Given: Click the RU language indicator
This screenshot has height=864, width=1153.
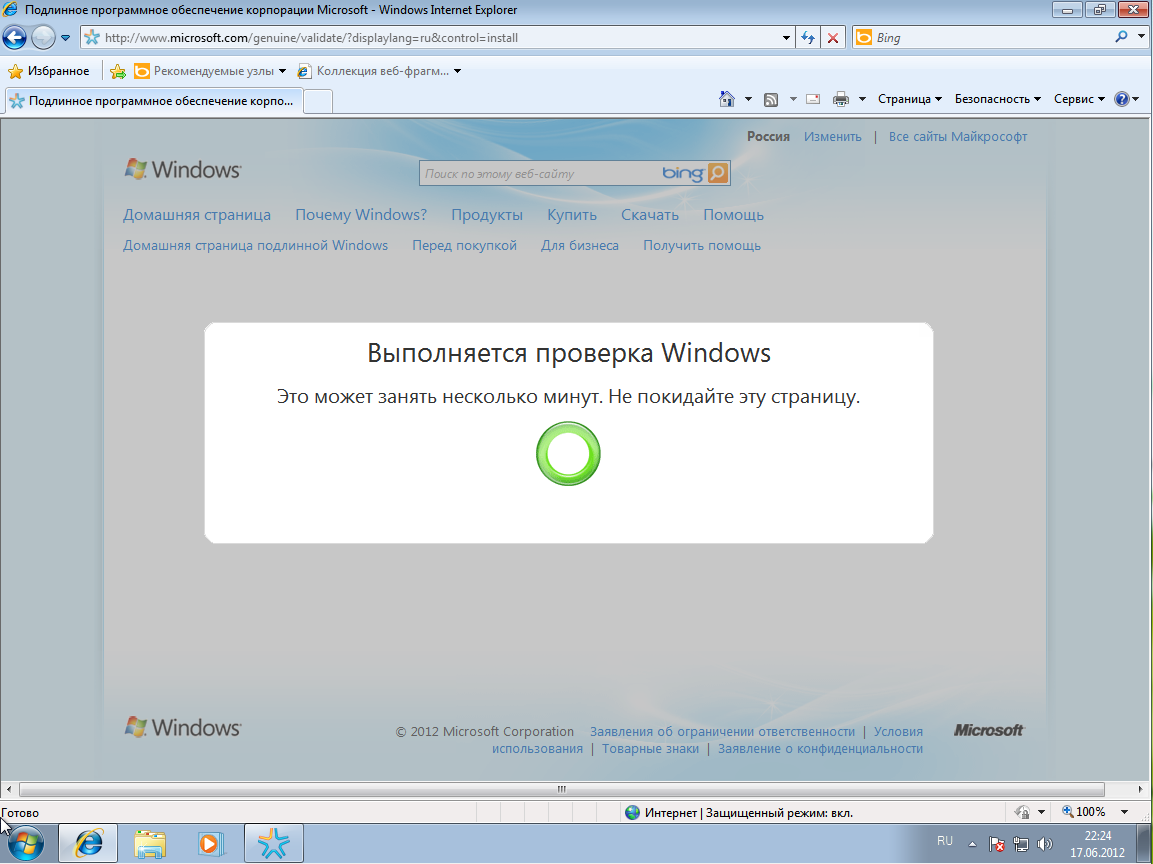Looking at the screenshot, I should (x=944, y=841).
